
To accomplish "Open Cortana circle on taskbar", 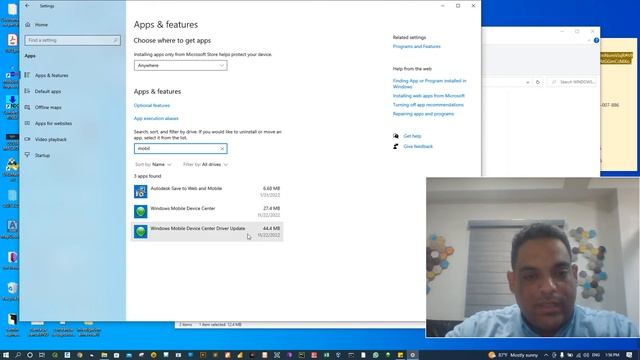I will tap(30, 355).
